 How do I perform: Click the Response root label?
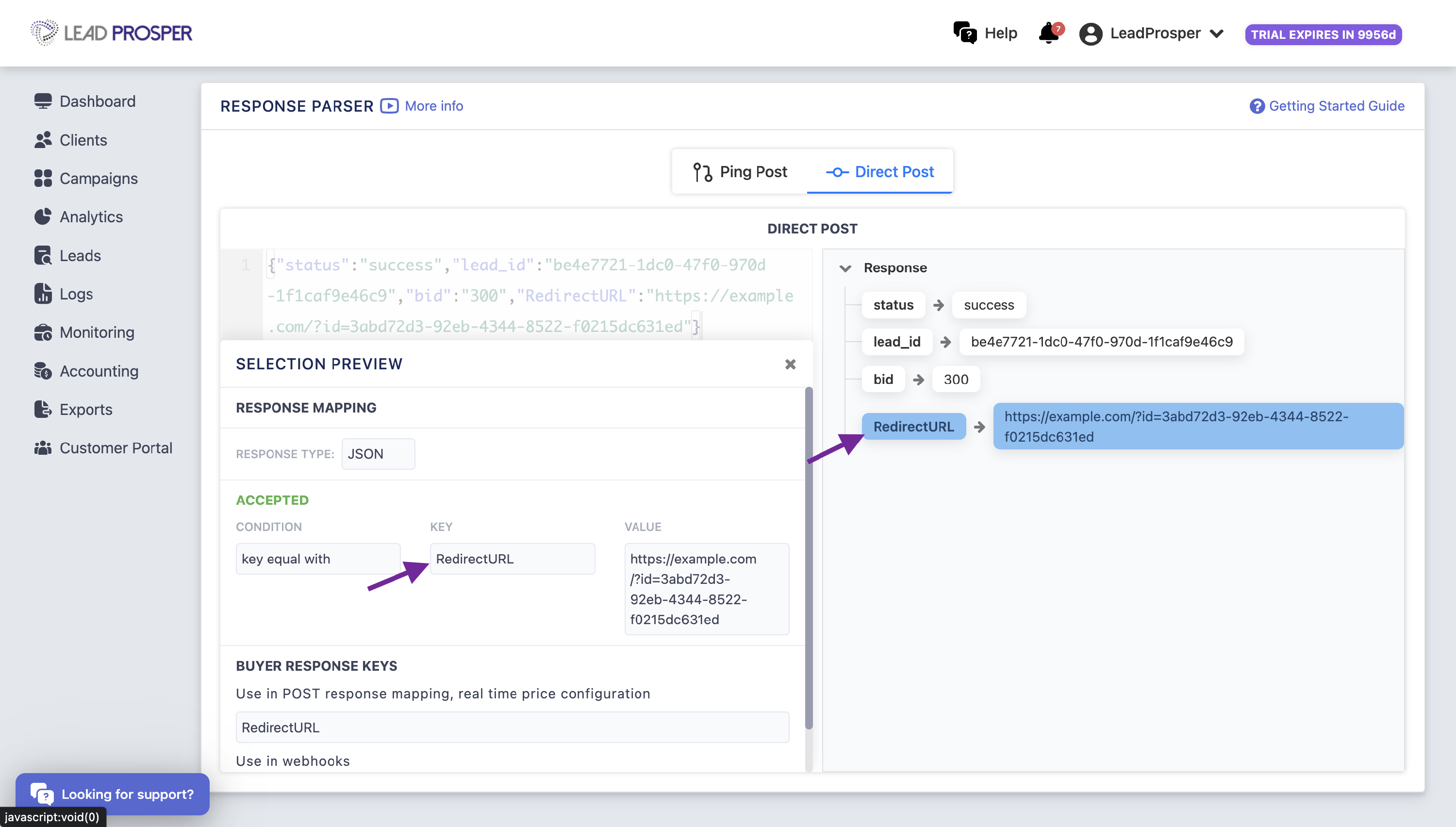point(895,267)
